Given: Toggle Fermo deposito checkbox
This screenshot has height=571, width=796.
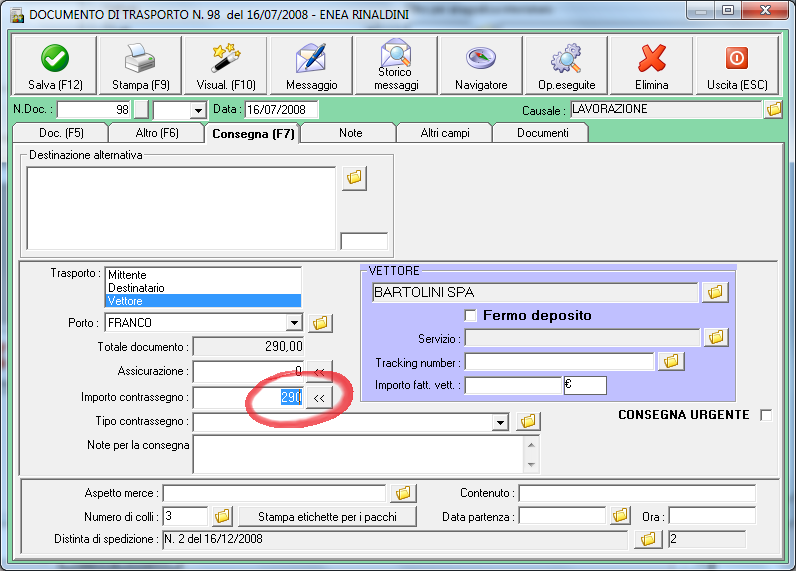Looking at the screenshot, I should [471, 316].
